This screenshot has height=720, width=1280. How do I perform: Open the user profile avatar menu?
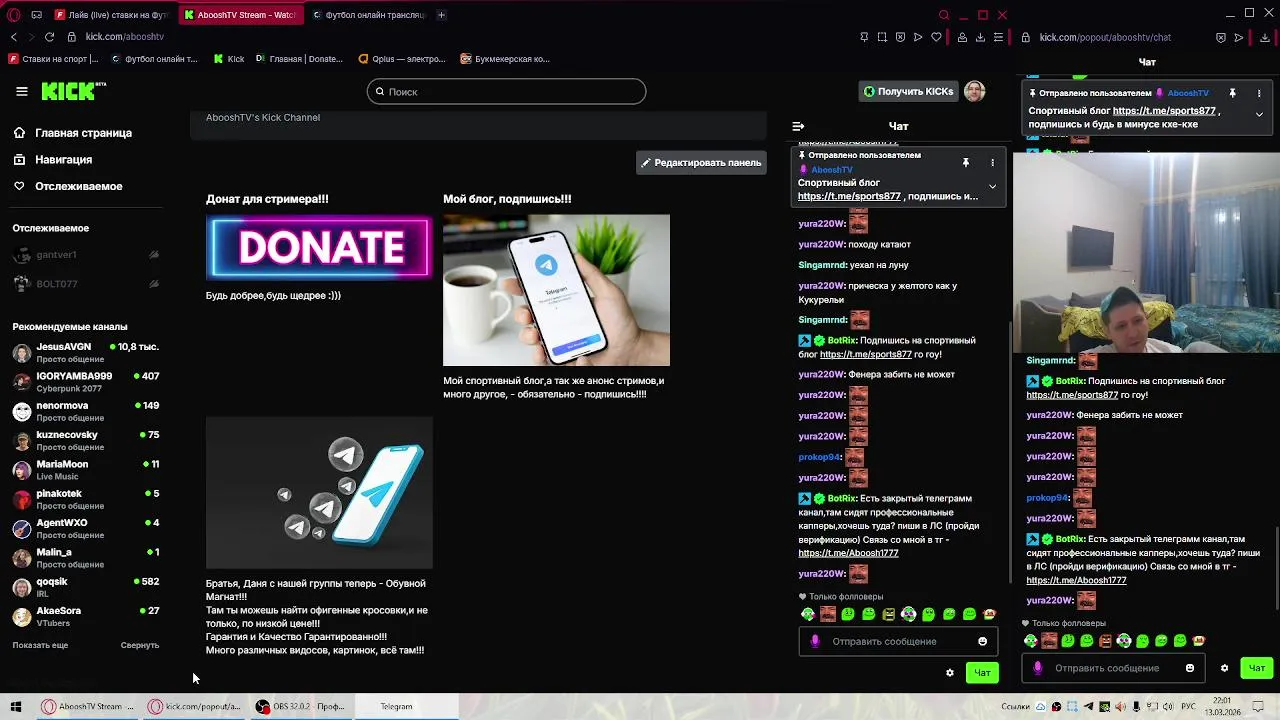[975, 91]
